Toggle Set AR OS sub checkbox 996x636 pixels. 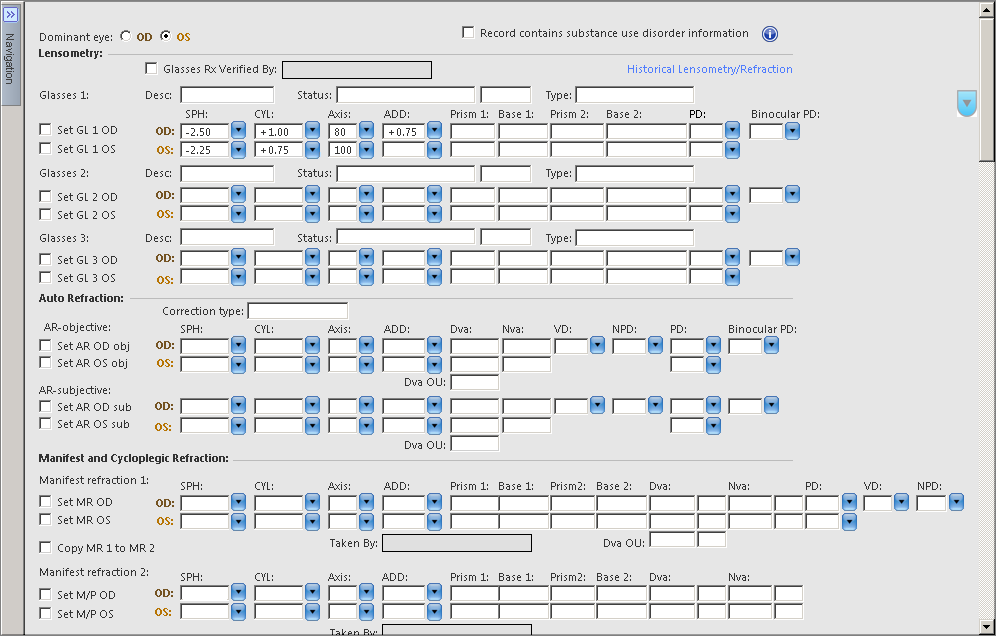45,424
